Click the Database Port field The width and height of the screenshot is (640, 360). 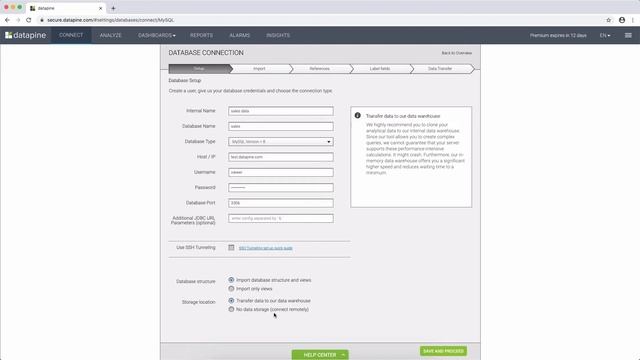coord(281,203)
